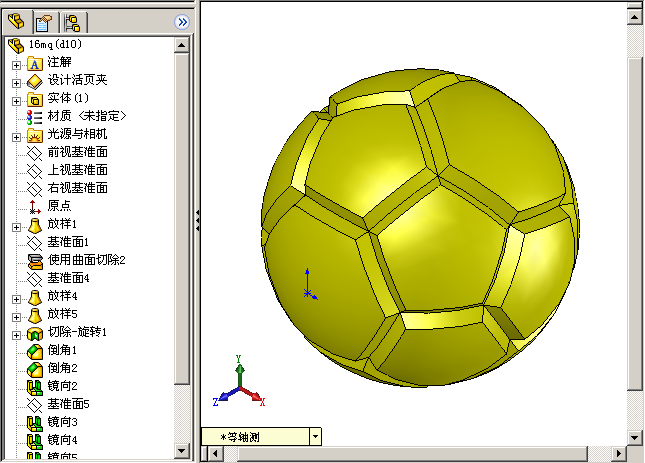Open the FeatureManager design tree tab
Viewport: 645px width, 463px height.
pyautogui.click(x=17, y=21)
